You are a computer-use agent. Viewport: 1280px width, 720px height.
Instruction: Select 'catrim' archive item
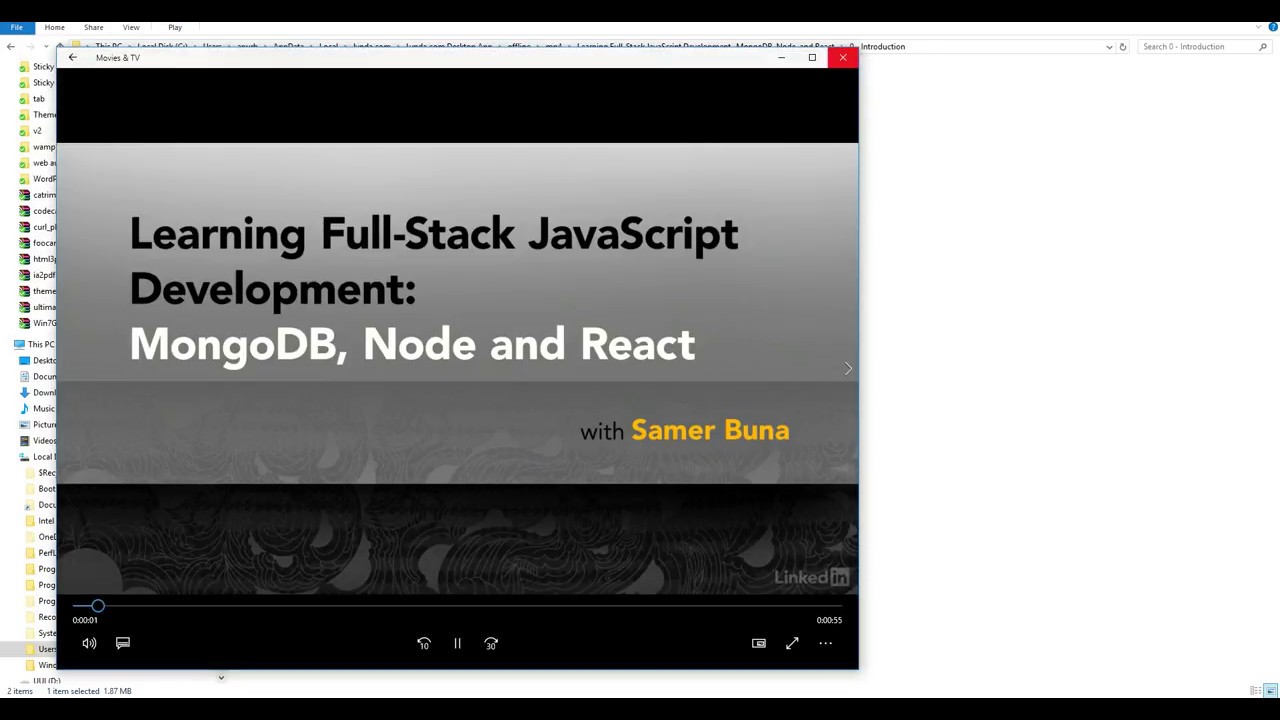coord(37,195)
